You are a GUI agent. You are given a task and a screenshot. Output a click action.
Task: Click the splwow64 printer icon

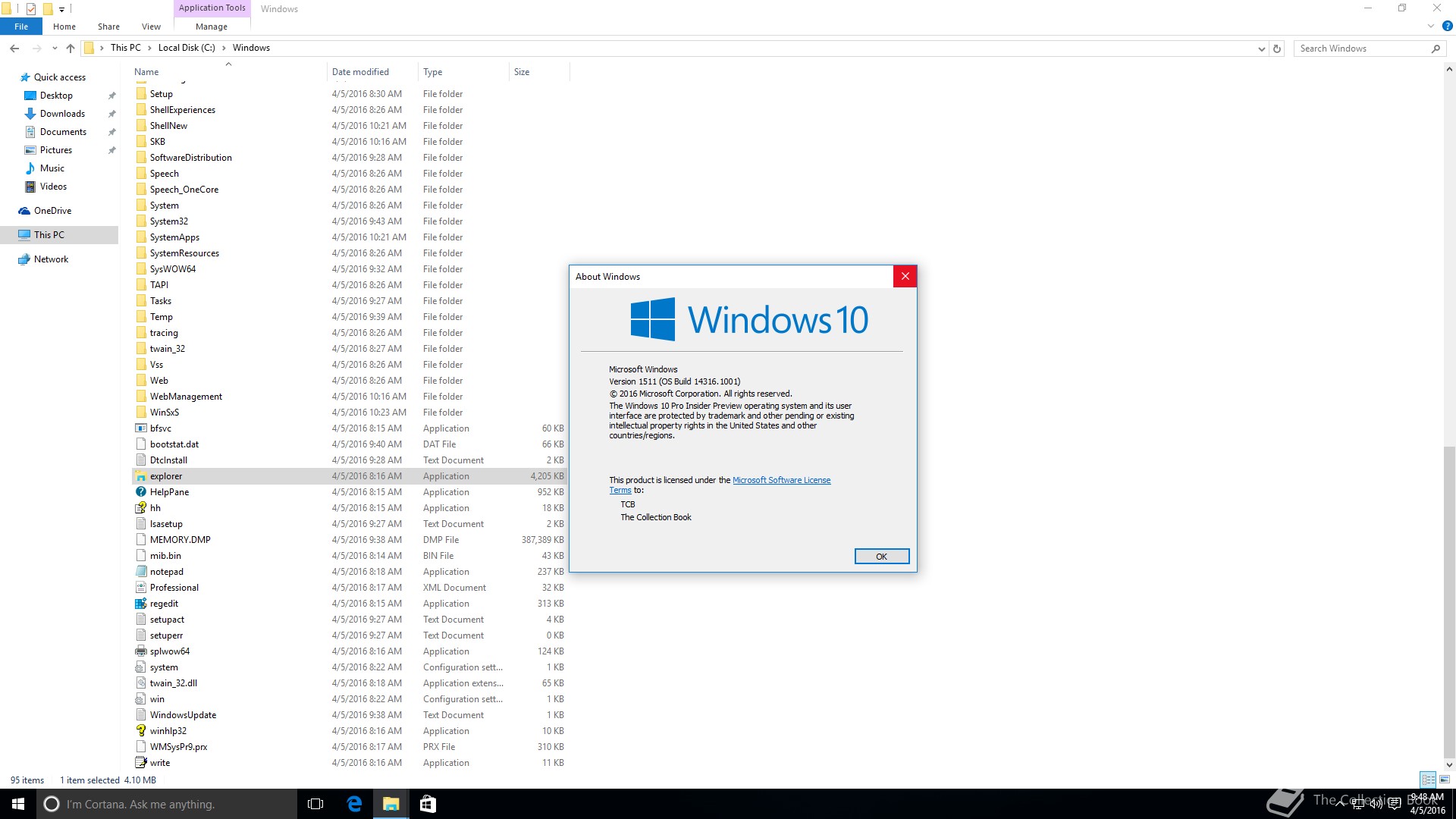click(141, 651)
